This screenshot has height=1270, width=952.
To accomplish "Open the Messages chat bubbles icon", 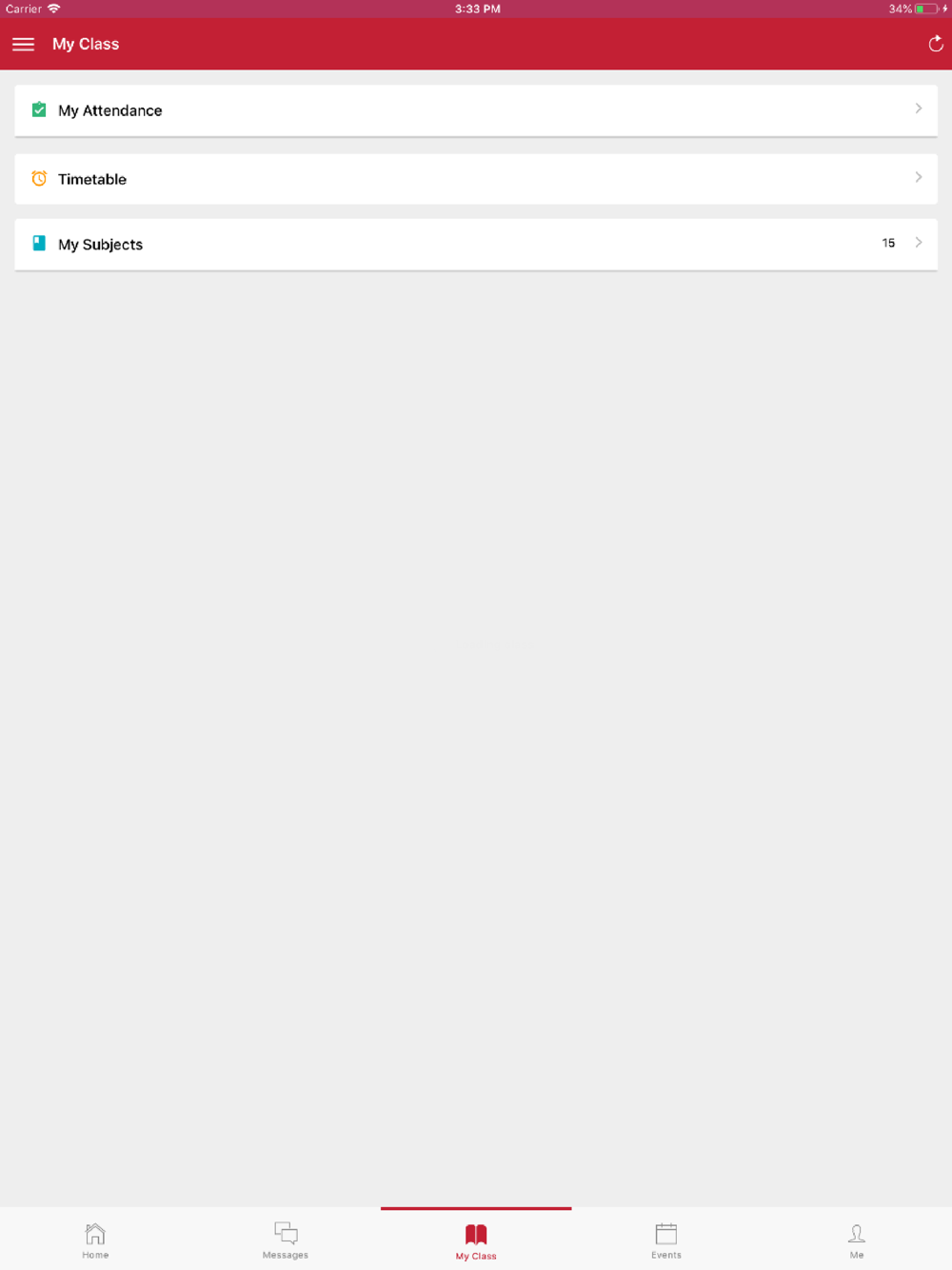I will [286, 1233].
